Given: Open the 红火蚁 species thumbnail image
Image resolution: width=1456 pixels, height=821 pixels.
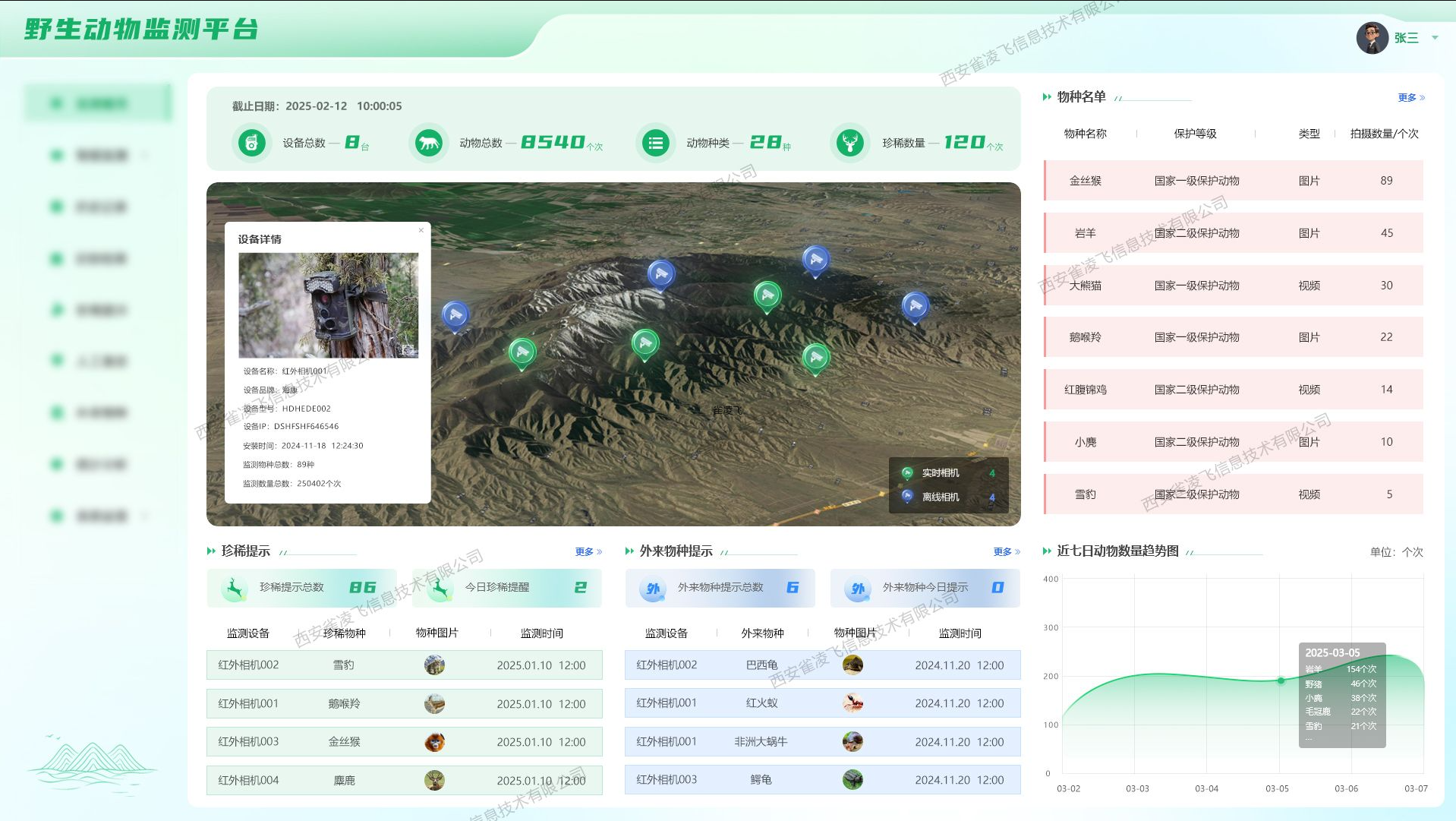Looking at the screenshot, I should (852, 703).
